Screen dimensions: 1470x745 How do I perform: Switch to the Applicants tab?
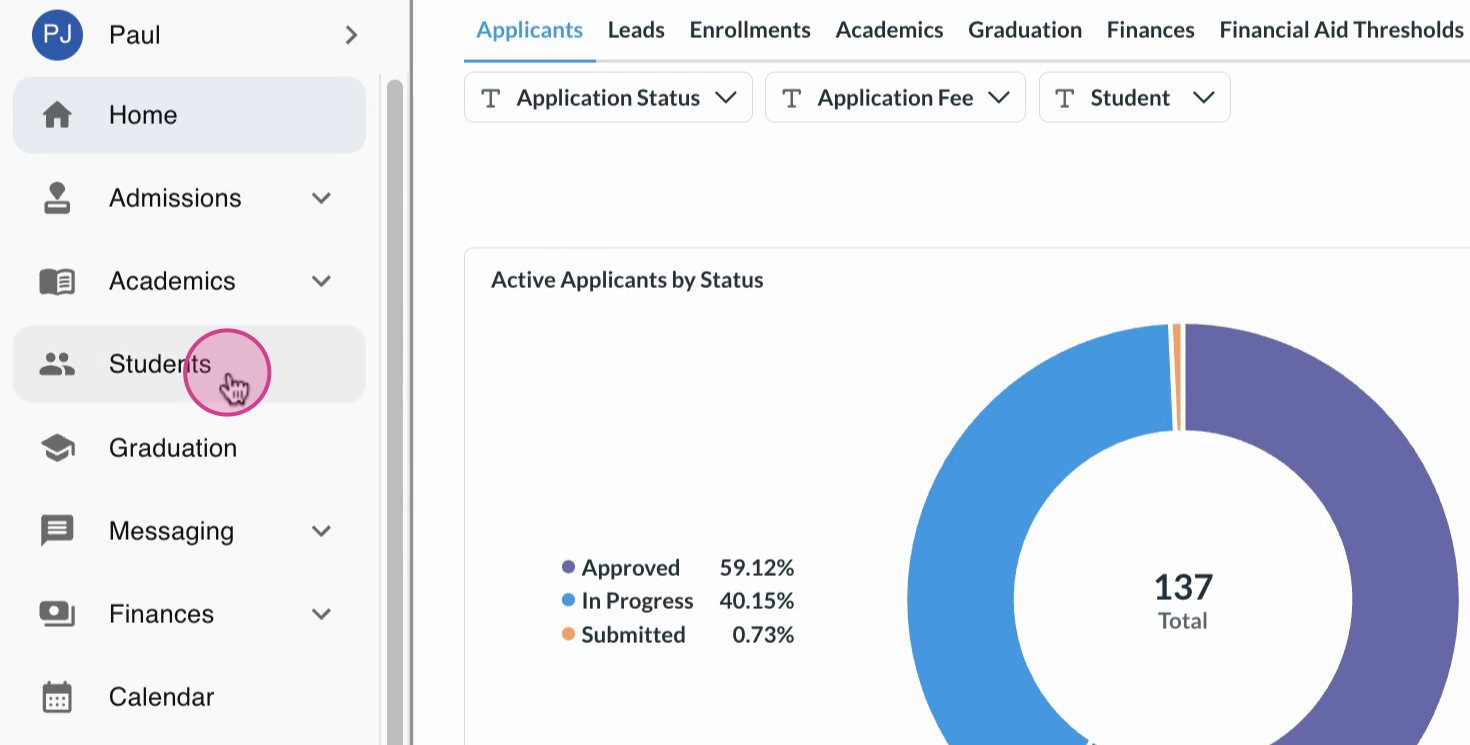pyautogui.click(x=530, y=30)
